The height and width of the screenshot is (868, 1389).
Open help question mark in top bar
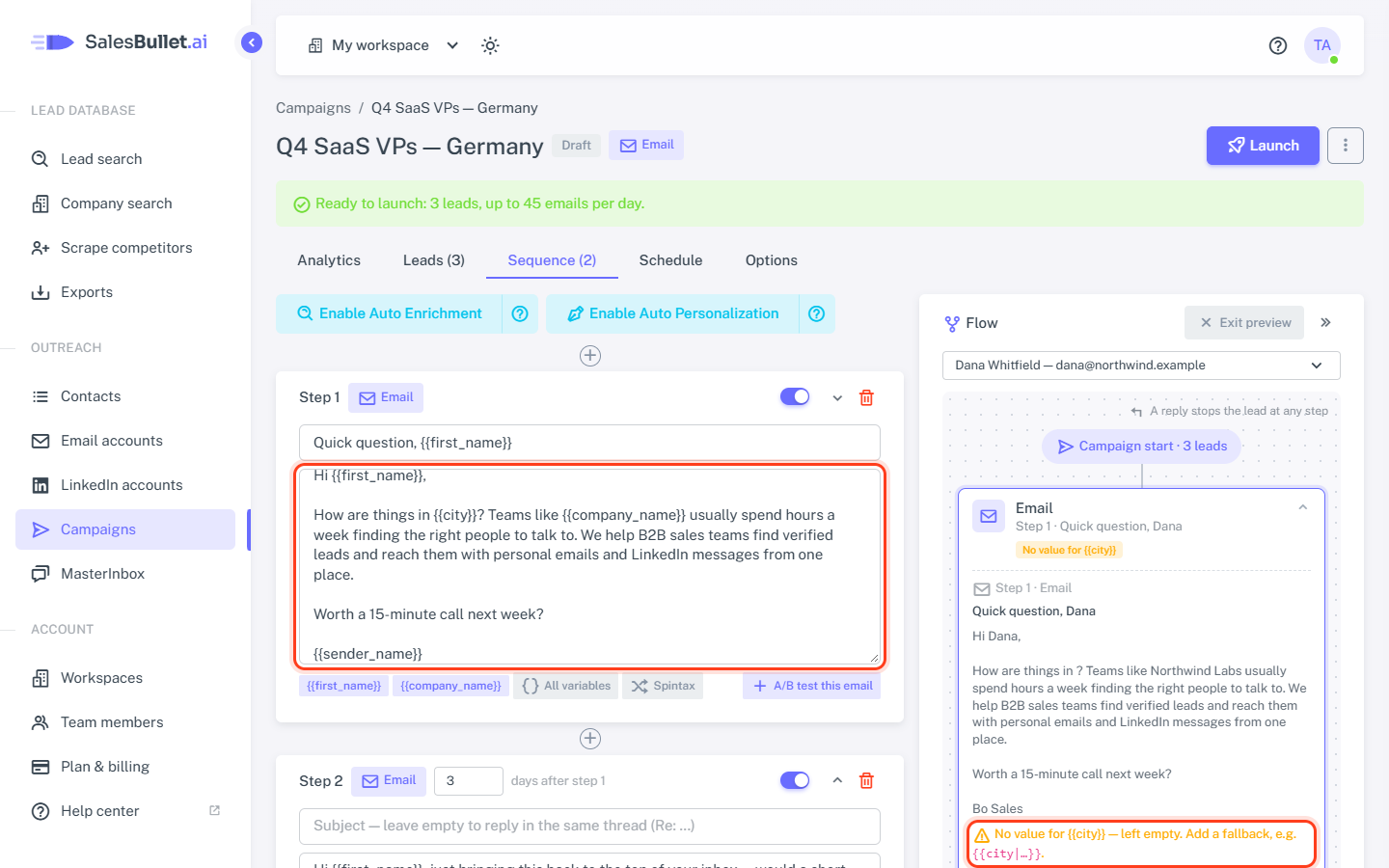tap(1278, 45)
